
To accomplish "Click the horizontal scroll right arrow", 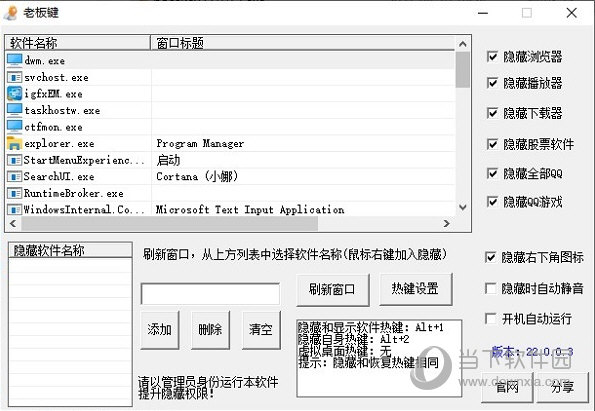I will tap(447, 224).
